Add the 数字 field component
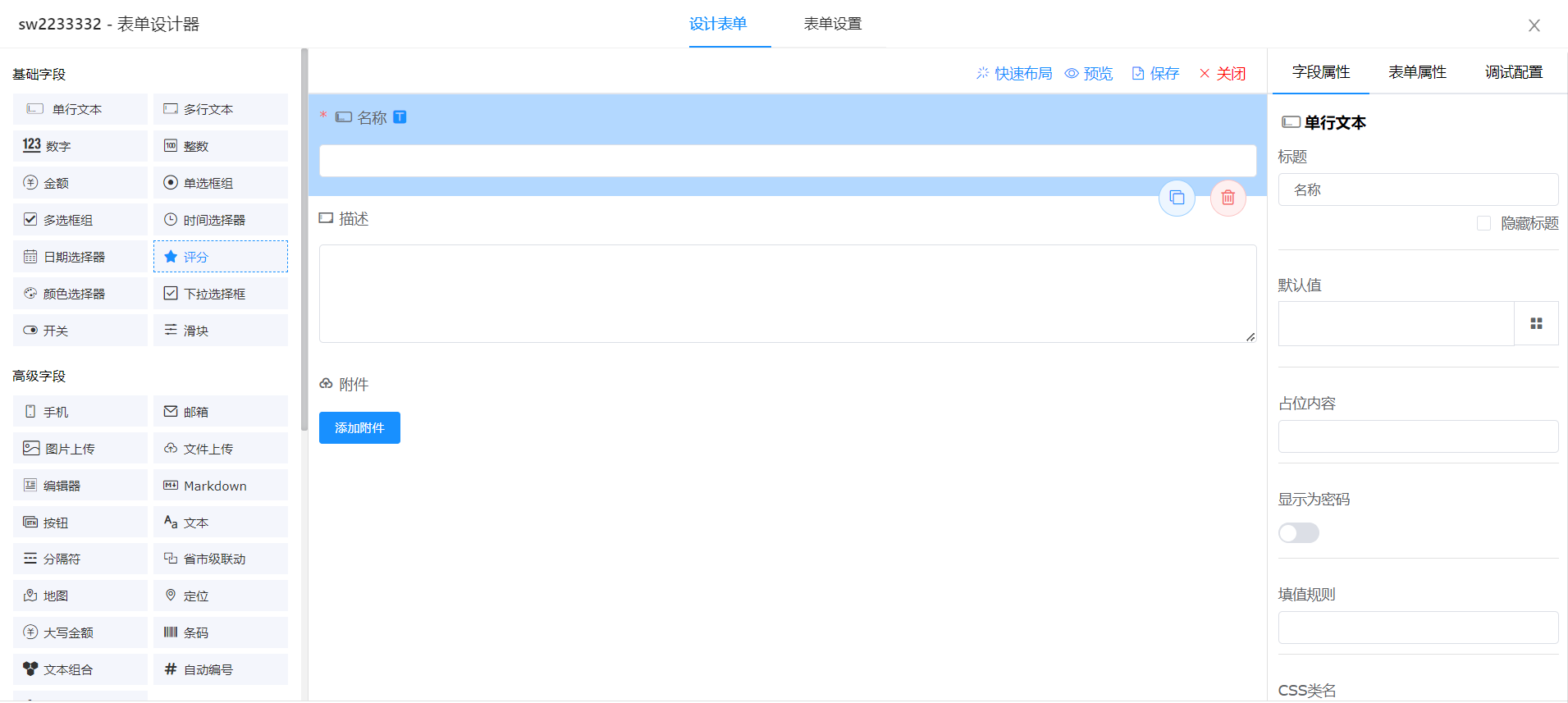 click(x=80, y=146)
